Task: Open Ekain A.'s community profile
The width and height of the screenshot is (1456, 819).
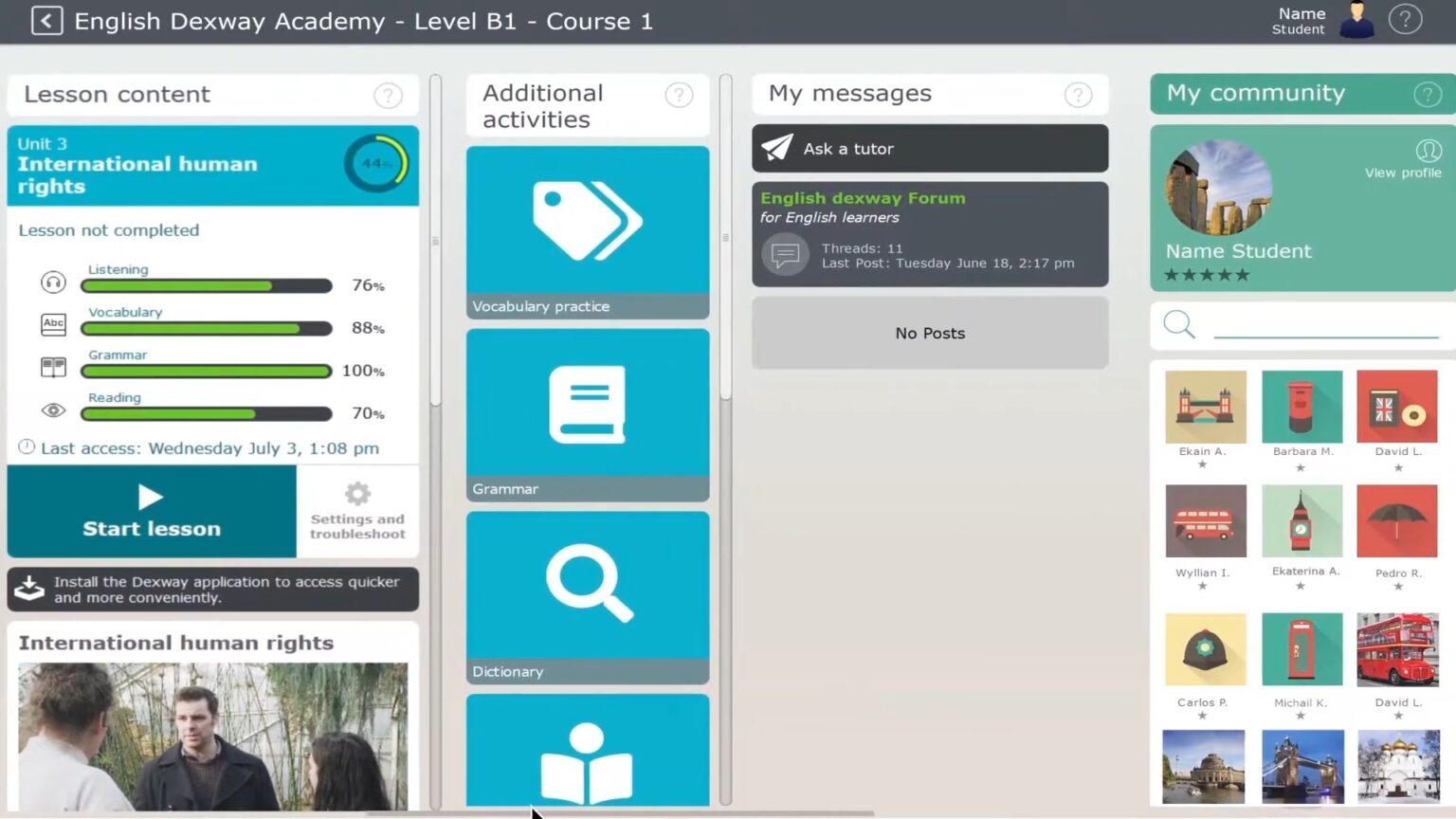Action: coord(1205,407)
